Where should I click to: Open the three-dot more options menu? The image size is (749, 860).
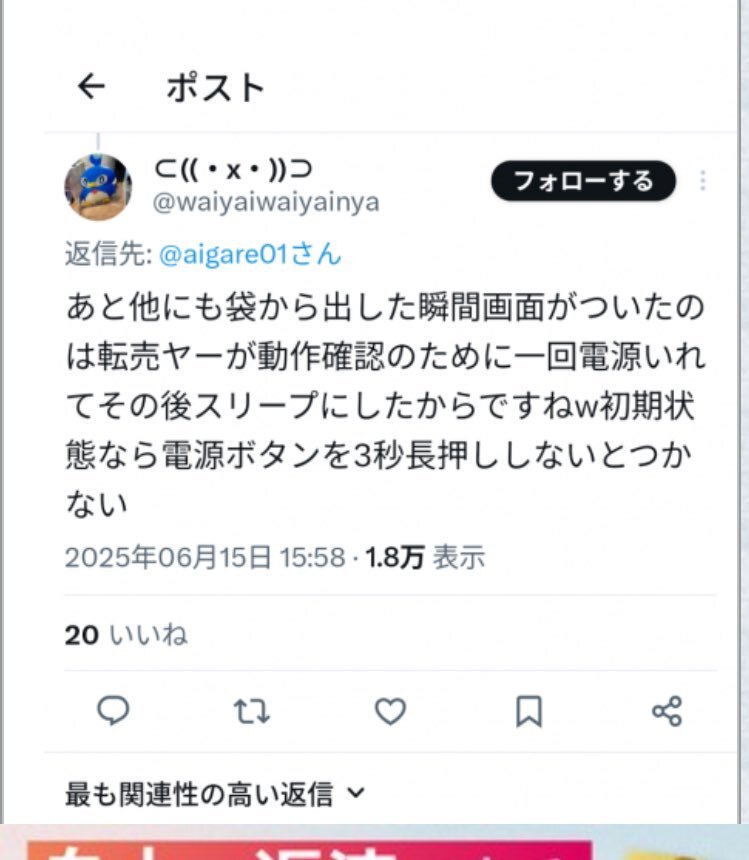coord(702,180)
